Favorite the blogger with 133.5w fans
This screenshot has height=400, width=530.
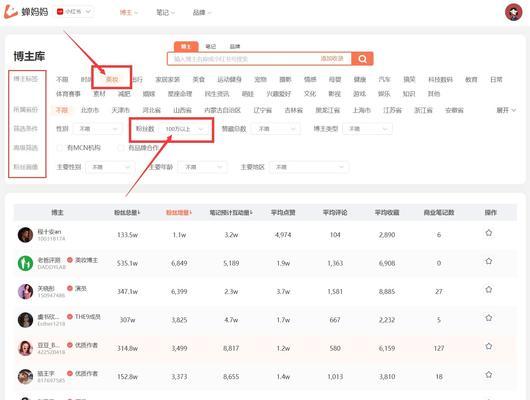[x=488, y=233]
